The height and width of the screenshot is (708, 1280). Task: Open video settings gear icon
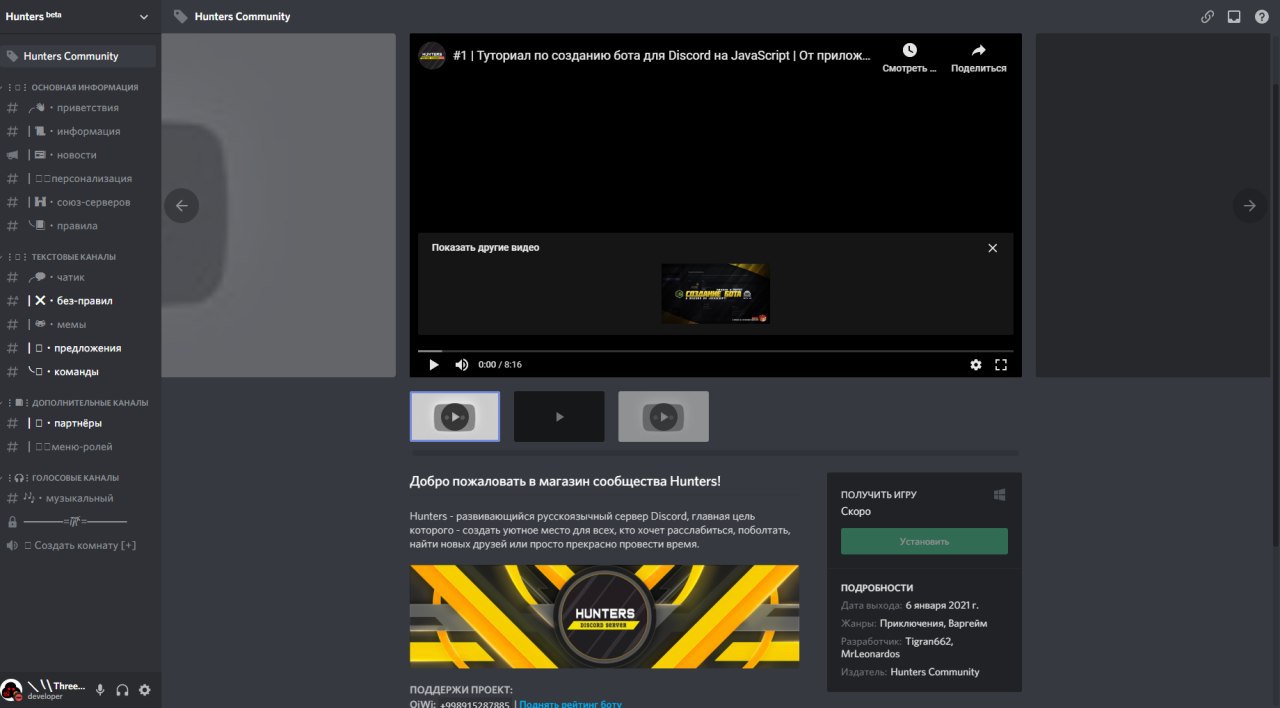pyautogui.click(x=976, y=365)
